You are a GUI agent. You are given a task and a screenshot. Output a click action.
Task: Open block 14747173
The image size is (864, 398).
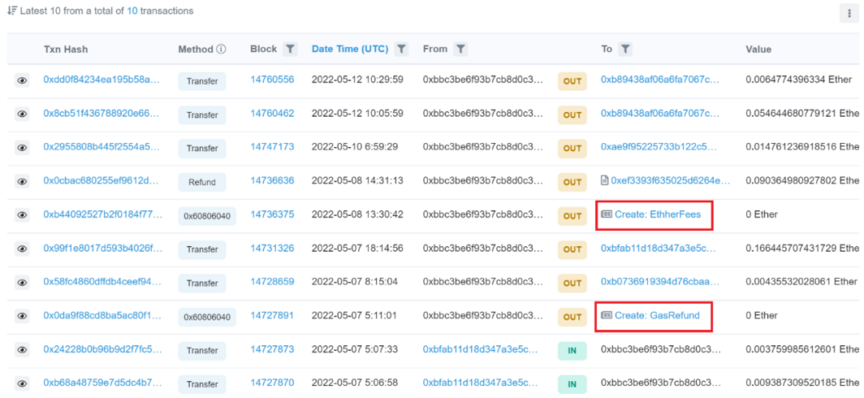272,147
